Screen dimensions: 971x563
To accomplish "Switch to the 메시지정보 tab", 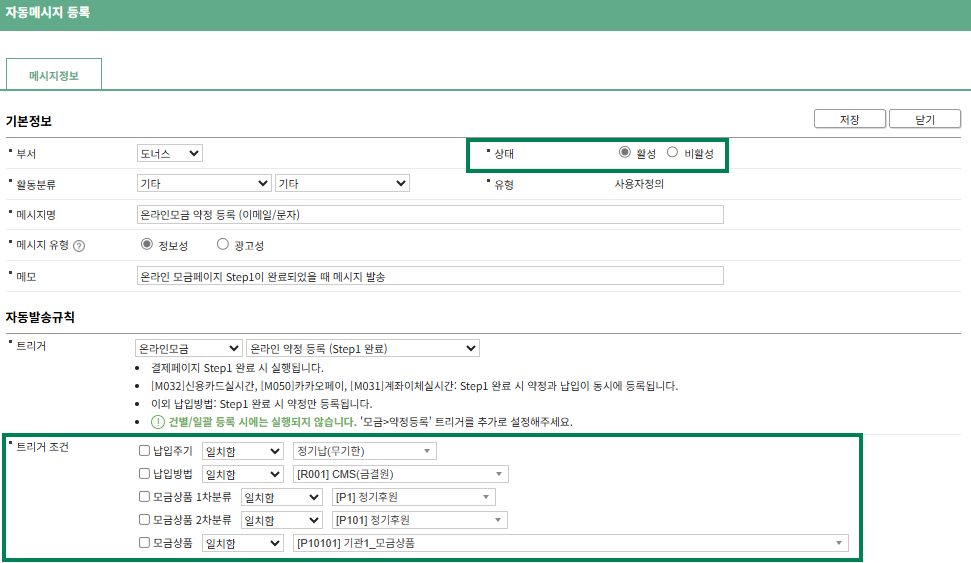I will (x=54, y=76).
